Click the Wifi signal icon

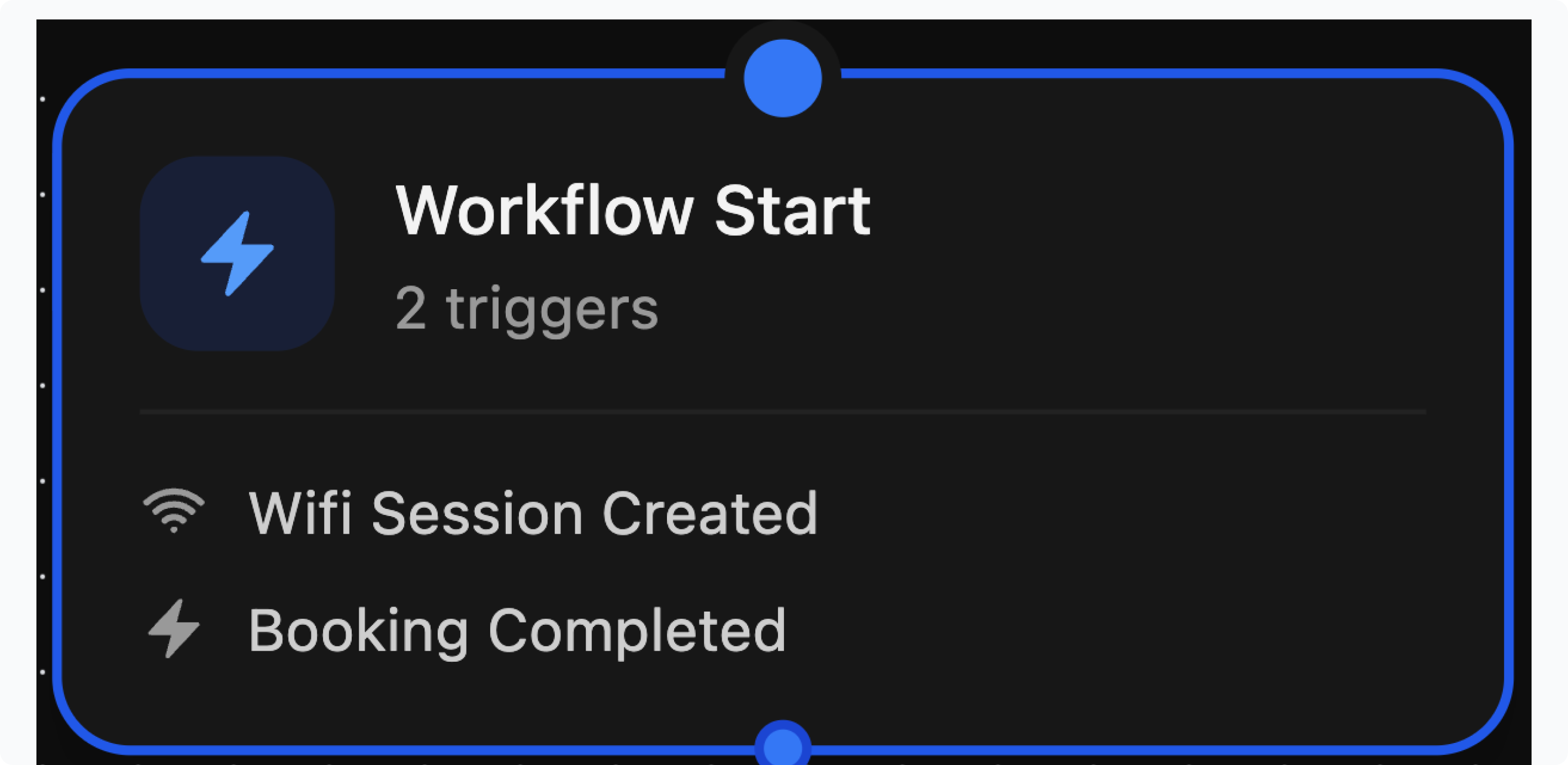point(174,511)
